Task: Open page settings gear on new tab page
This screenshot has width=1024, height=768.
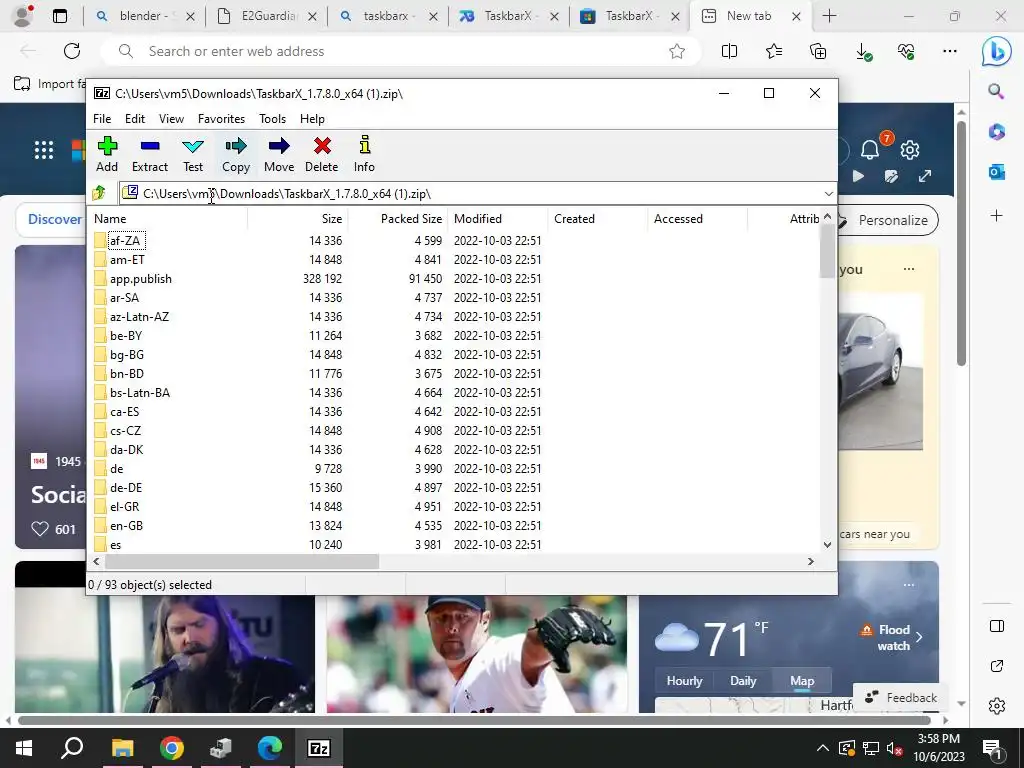Action: pyautogui.click(x=910, y=150)
